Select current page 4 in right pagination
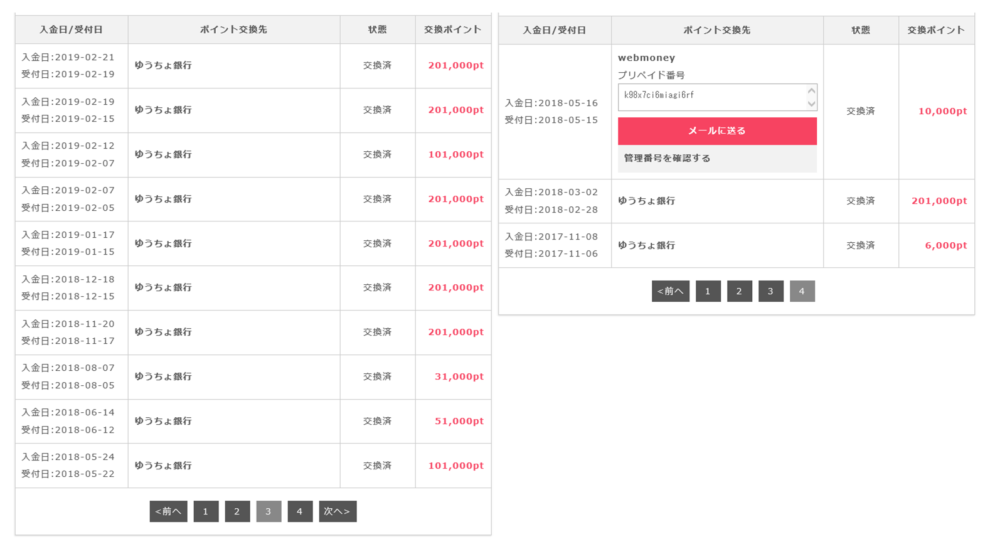The height and width of the screenshot is (549, 1000). (802, 291)
